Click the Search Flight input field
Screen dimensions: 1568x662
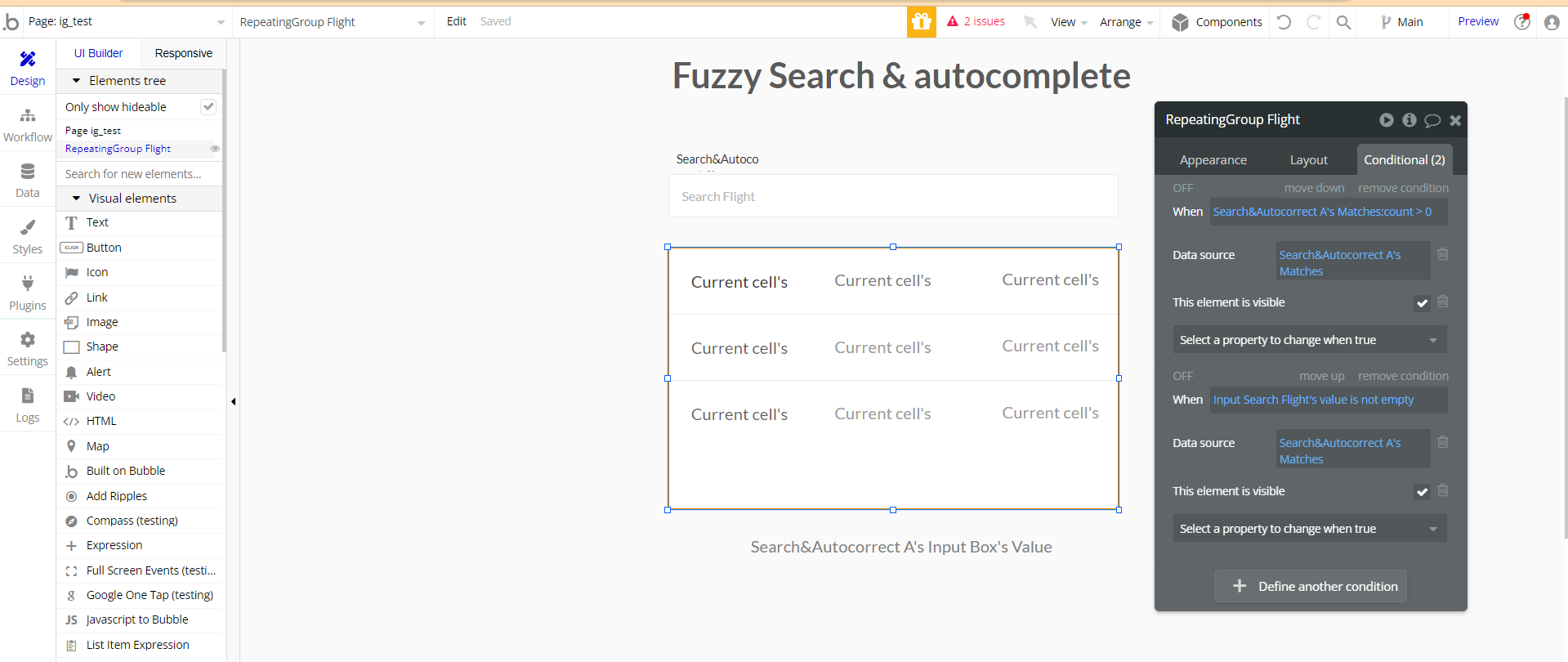pyautogui.click(x=893, y=196)
